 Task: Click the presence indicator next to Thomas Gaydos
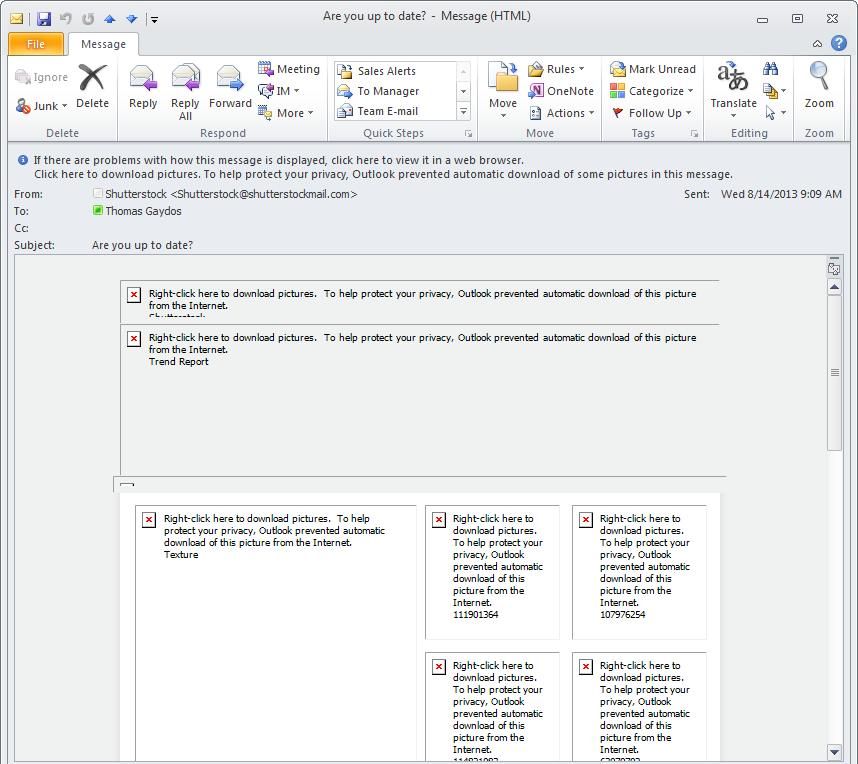point(98,211)
